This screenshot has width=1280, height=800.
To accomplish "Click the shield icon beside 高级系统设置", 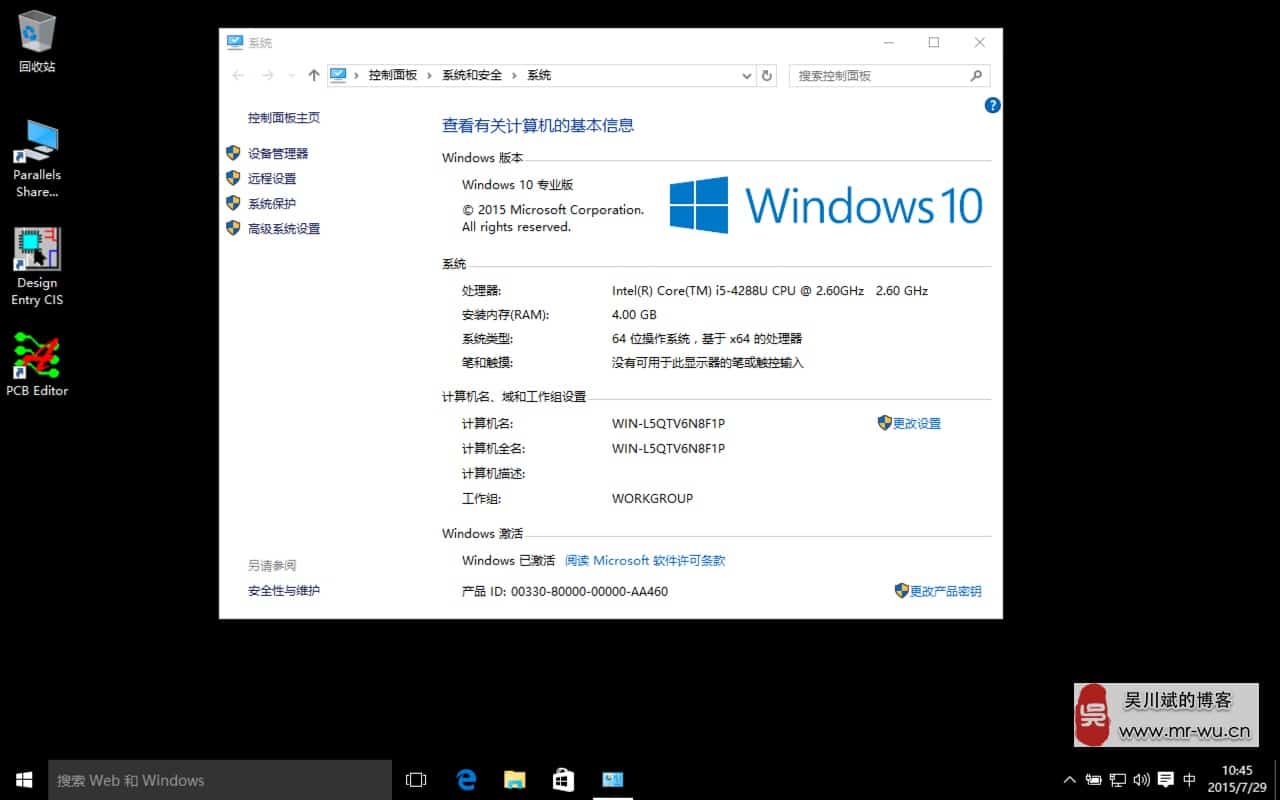I will (233, 228).
